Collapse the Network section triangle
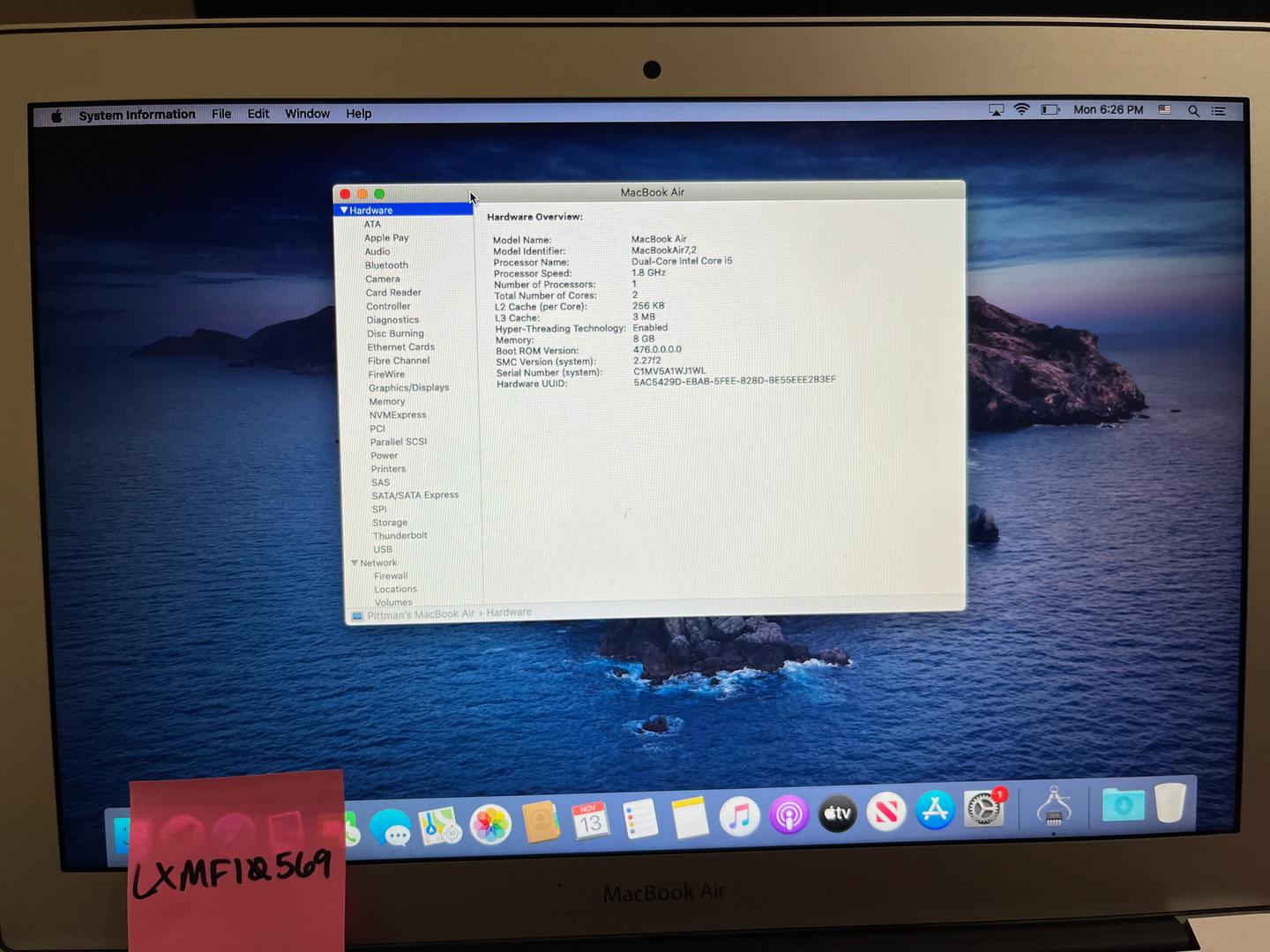The height and width of the screenshot is (952, 1270). pos(355,562)
